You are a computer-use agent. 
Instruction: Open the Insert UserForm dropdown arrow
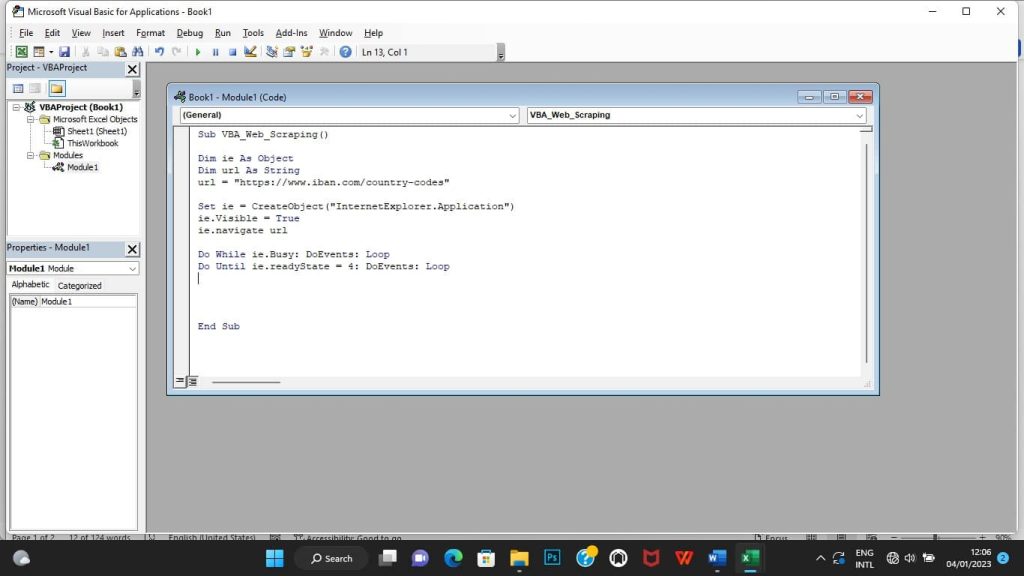tap(51, 52)
